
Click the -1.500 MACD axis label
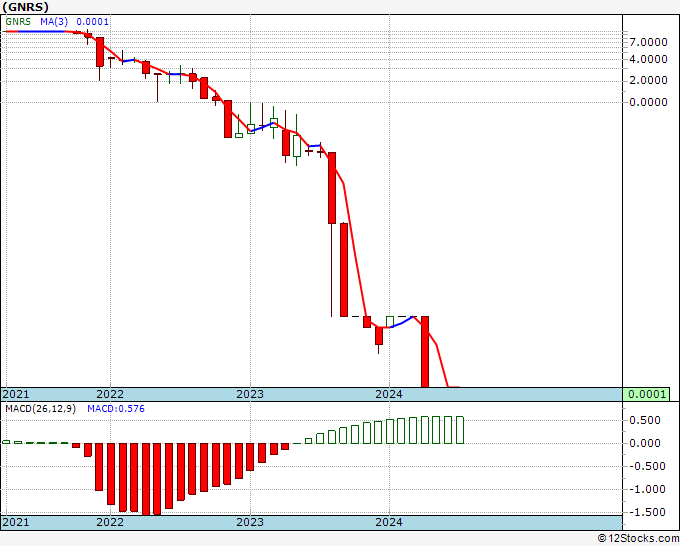[645, 512]
